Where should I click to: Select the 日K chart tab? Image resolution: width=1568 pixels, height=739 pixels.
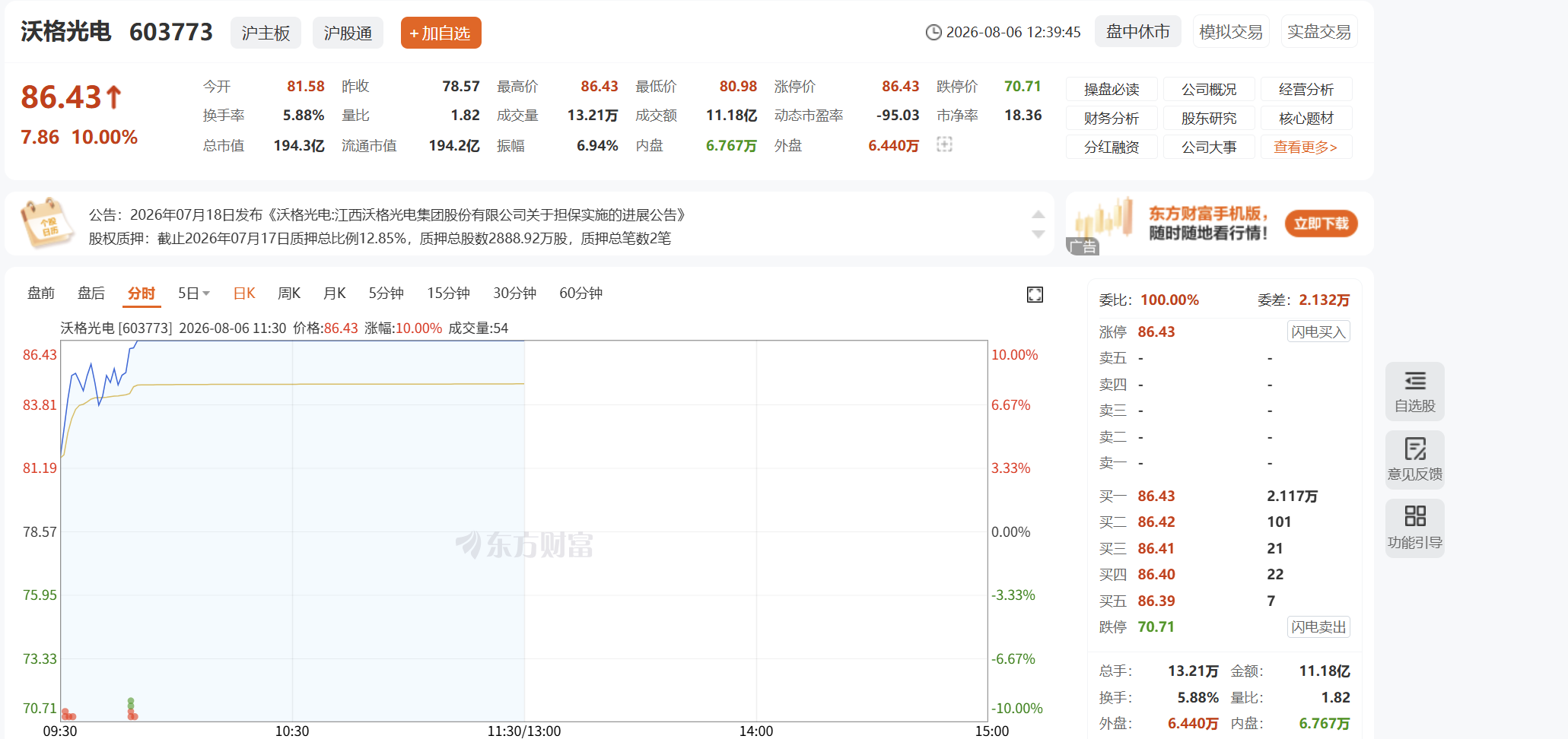point(244,293)
